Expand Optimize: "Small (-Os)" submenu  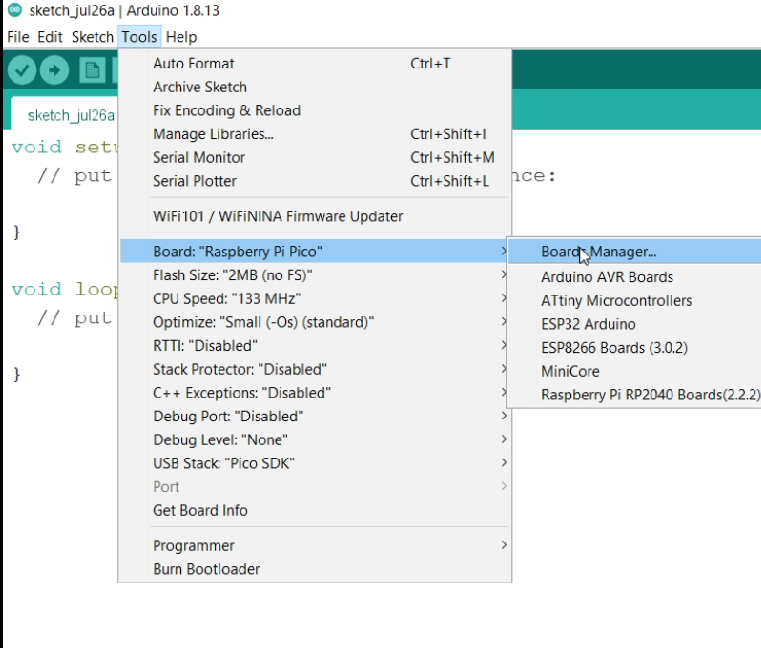(314, 322)
